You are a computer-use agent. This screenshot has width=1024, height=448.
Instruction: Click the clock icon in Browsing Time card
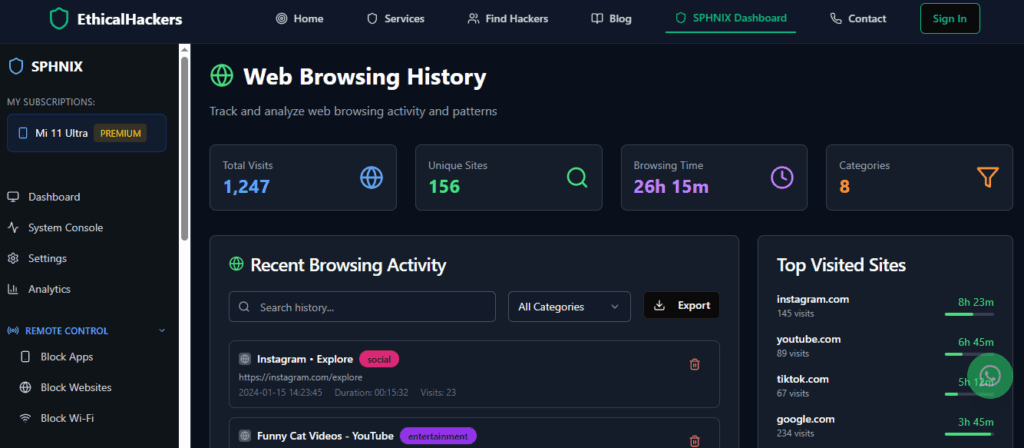coord(782,177)
